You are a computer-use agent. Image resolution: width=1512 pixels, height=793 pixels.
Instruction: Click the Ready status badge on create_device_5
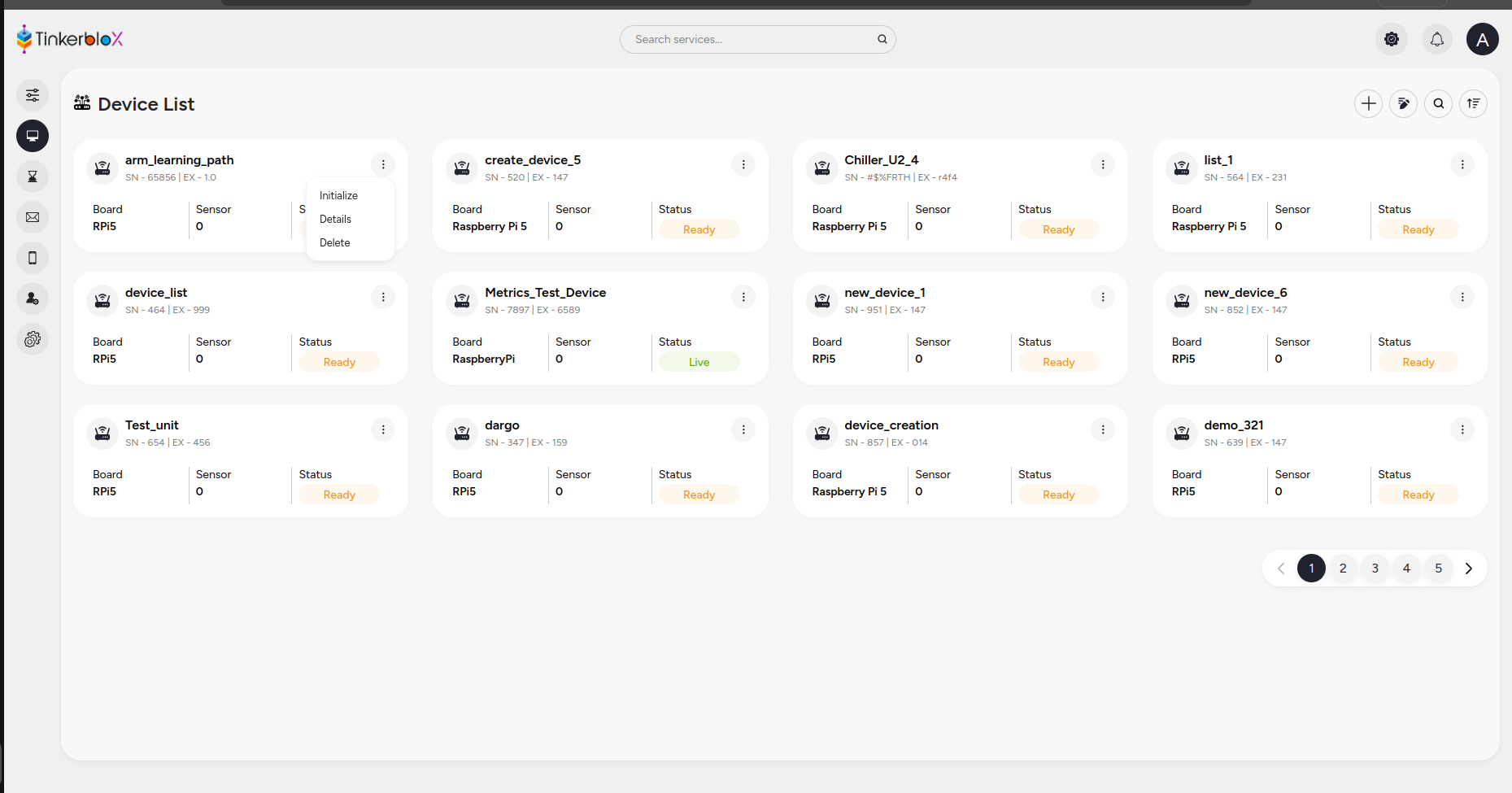[699, 229]
